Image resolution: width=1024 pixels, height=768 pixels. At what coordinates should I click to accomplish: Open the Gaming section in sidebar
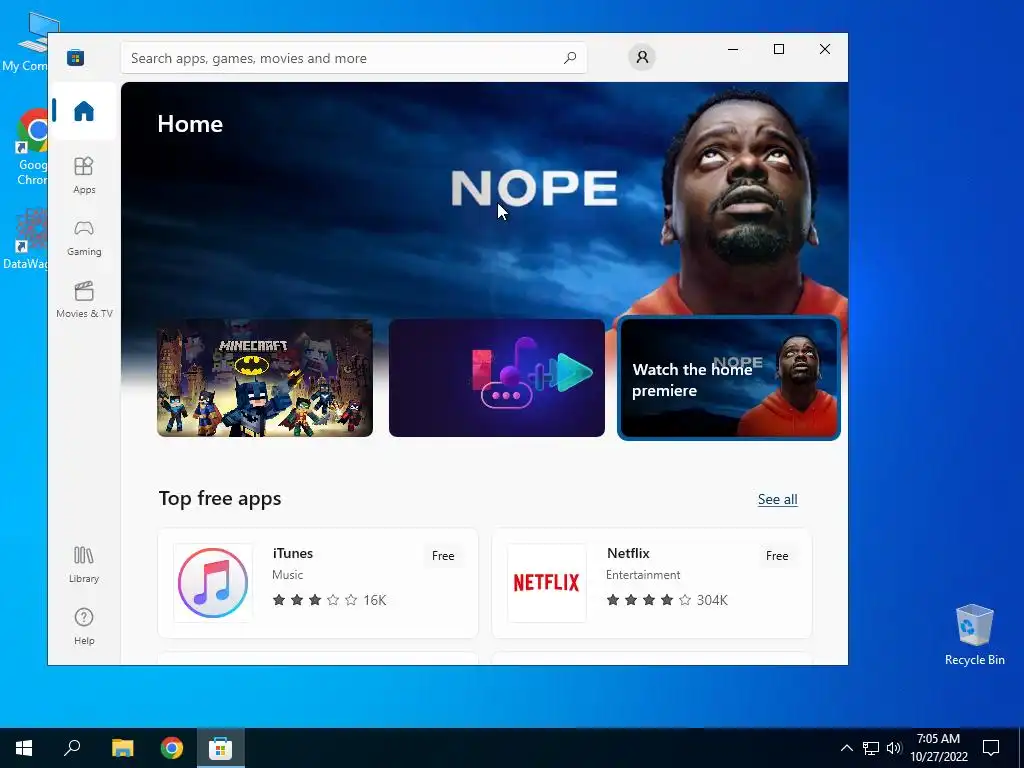(x=84, y=238)
